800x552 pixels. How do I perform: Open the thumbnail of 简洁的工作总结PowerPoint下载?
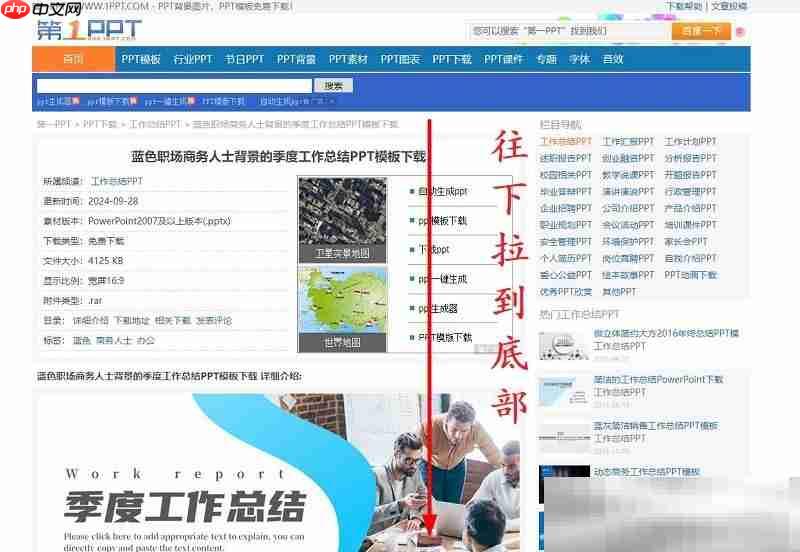coord(564,391)
